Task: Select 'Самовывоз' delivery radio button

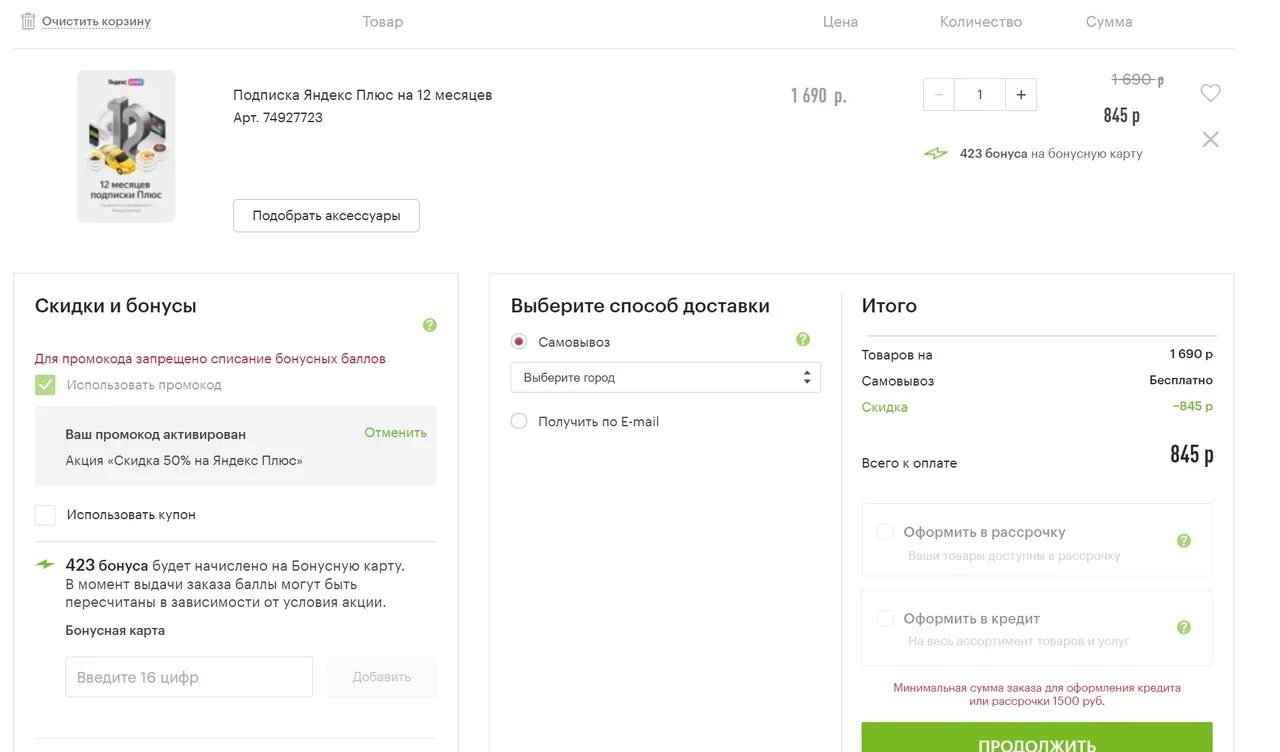Action: pyautogui.click(x=519, y=342)
